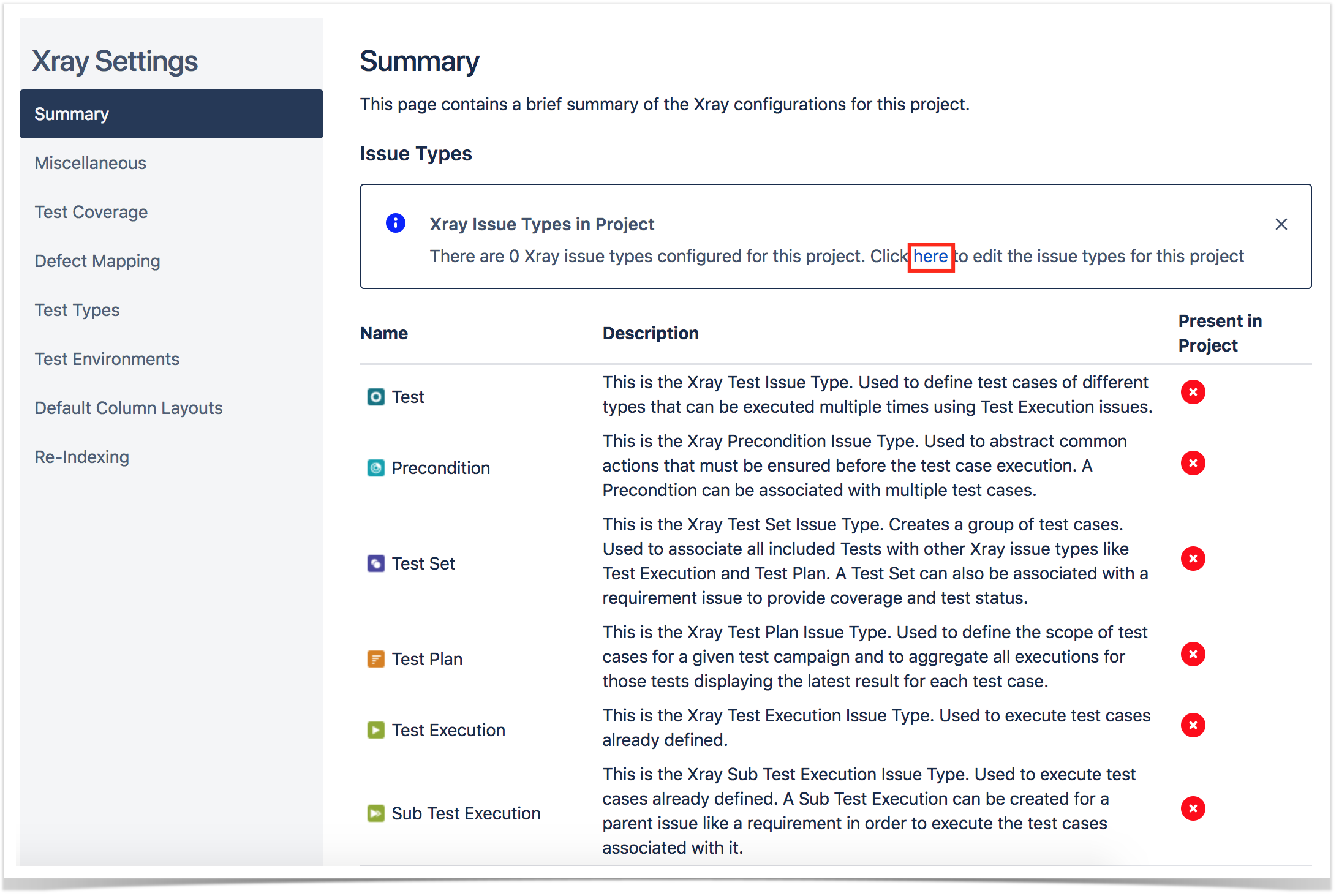The height and width of the screenshot is (896, 1339).
Task: Click the 'Description' column header
Action: point(651,333)
